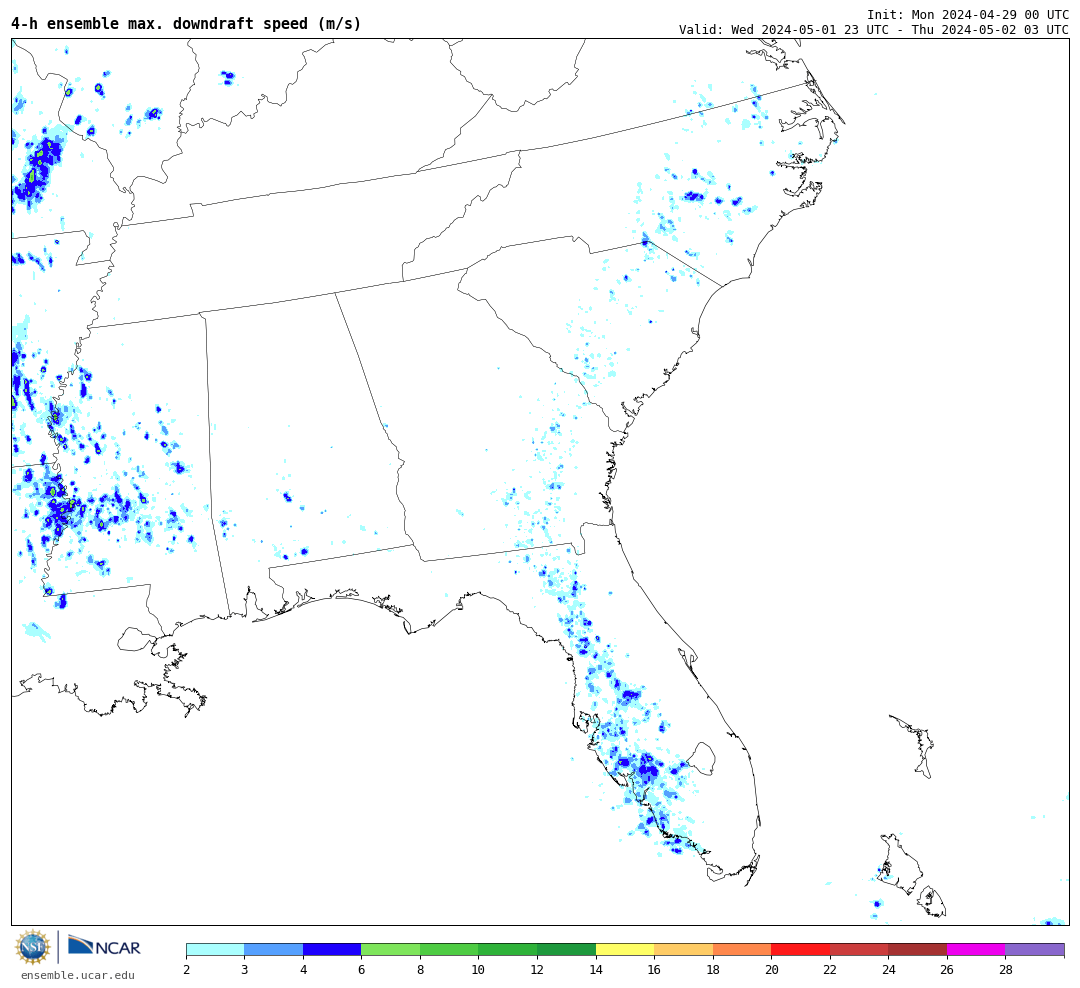Click the colorbar label "28"
The width and height of the screenshot is (1080, 988).
tap(1006, 970)
